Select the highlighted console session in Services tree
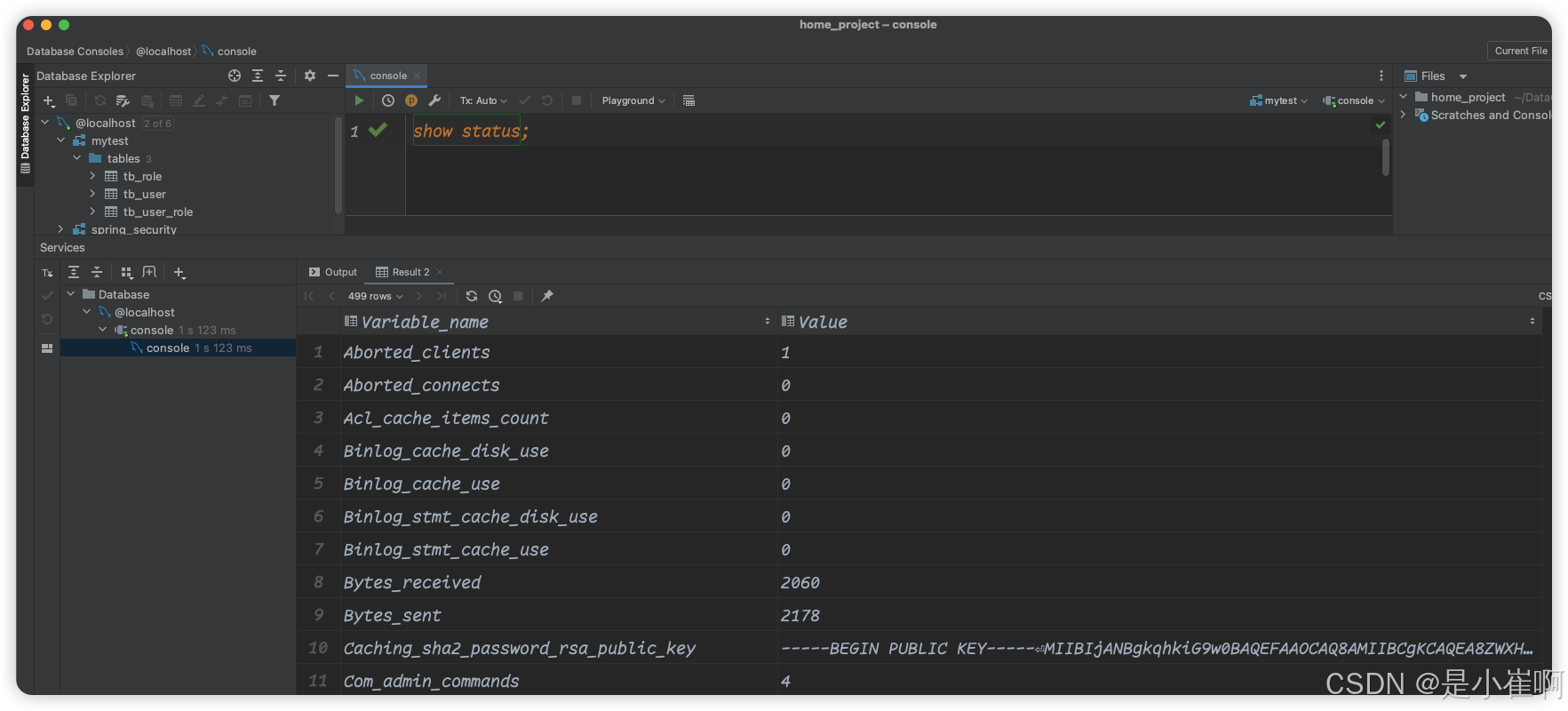1568x711 pixels. [178, 348]
